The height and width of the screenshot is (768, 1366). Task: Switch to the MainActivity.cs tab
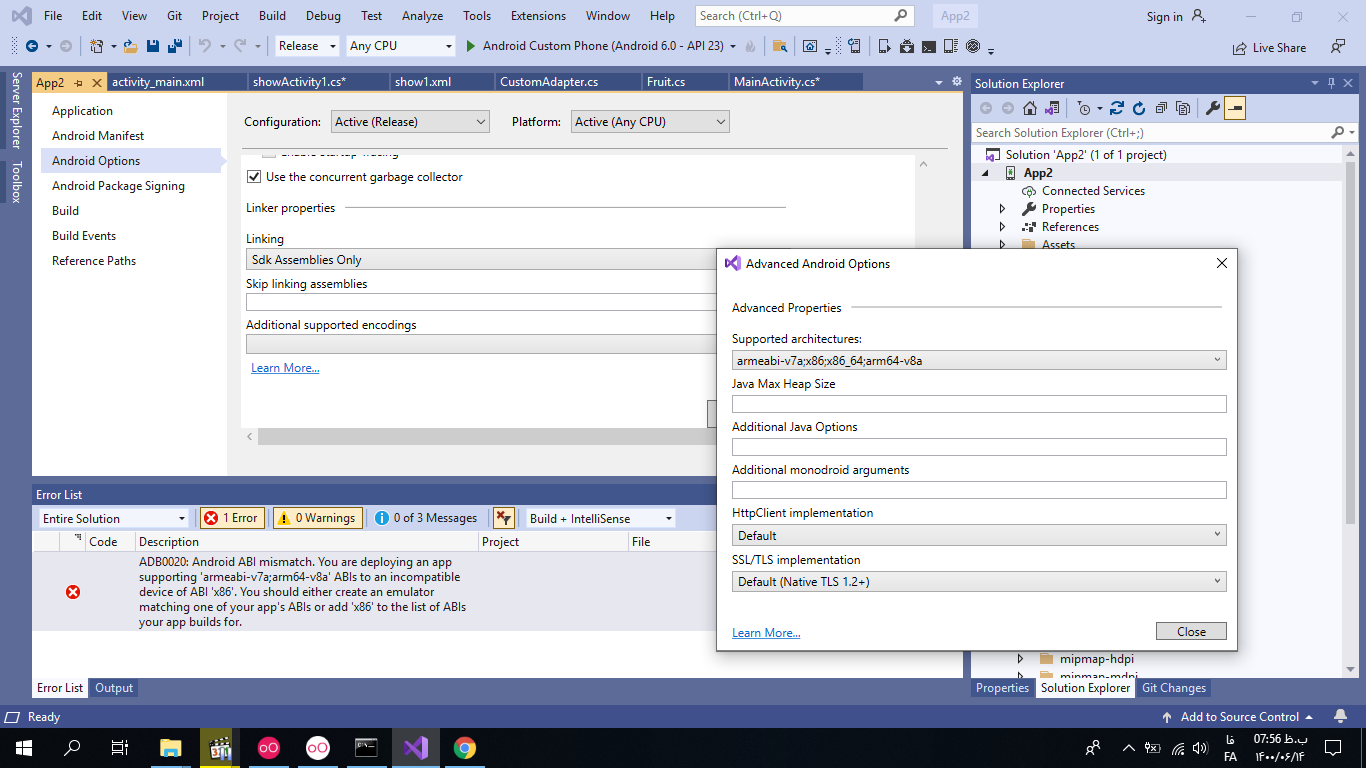coord(776,82)
